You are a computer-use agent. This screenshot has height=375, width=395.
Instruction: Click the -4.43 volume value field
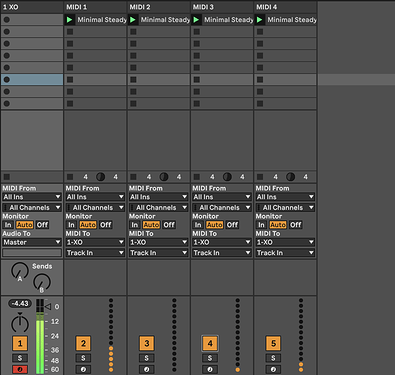[x=20, y=304]
